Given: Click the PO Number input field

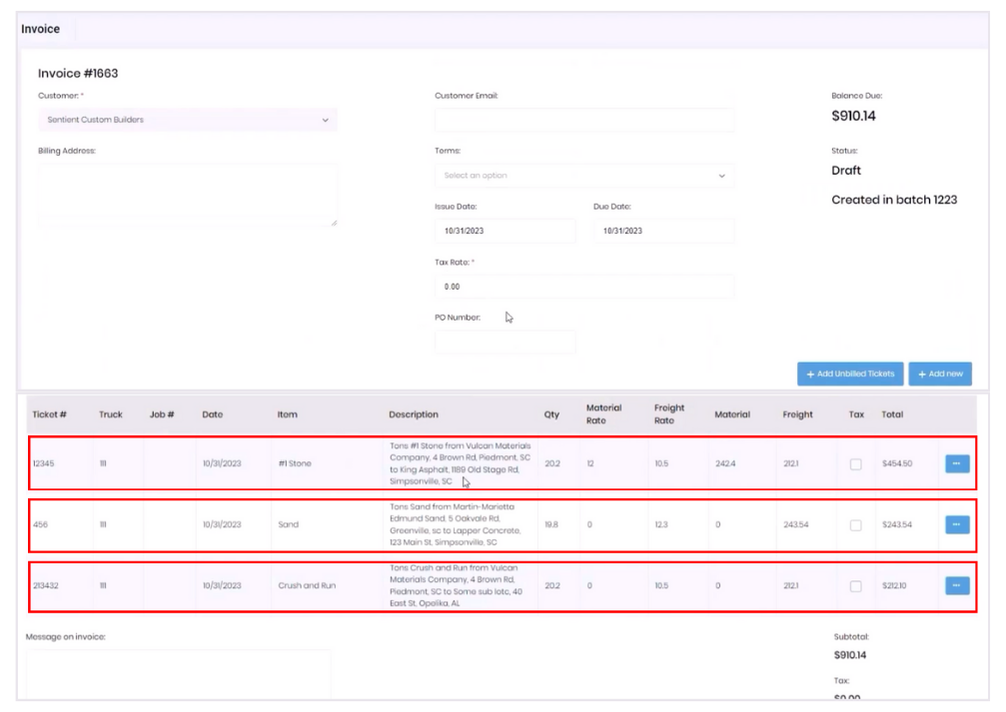Looking at the screenshot, I should click(x=505, y=342).
